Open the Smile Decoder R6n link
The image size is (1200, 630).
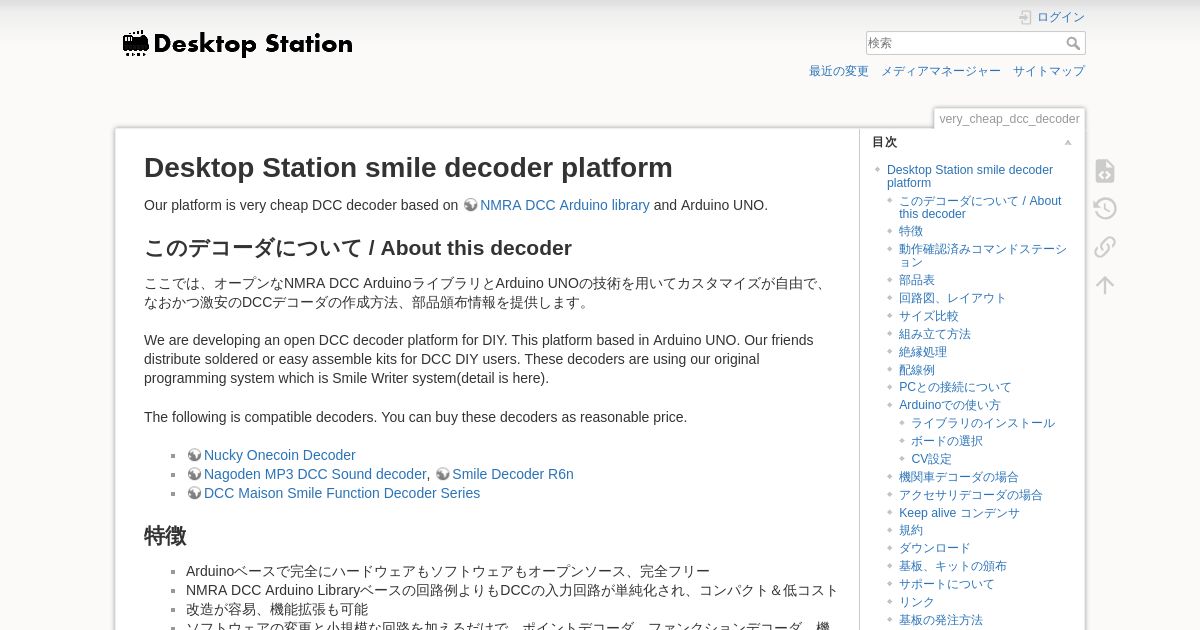[x=513, y=474]
